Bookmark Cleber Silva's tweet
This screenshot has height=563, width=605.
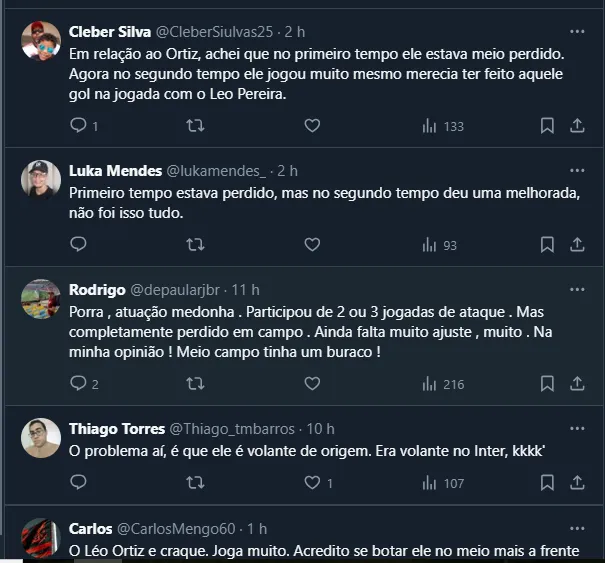coord(548,126)
